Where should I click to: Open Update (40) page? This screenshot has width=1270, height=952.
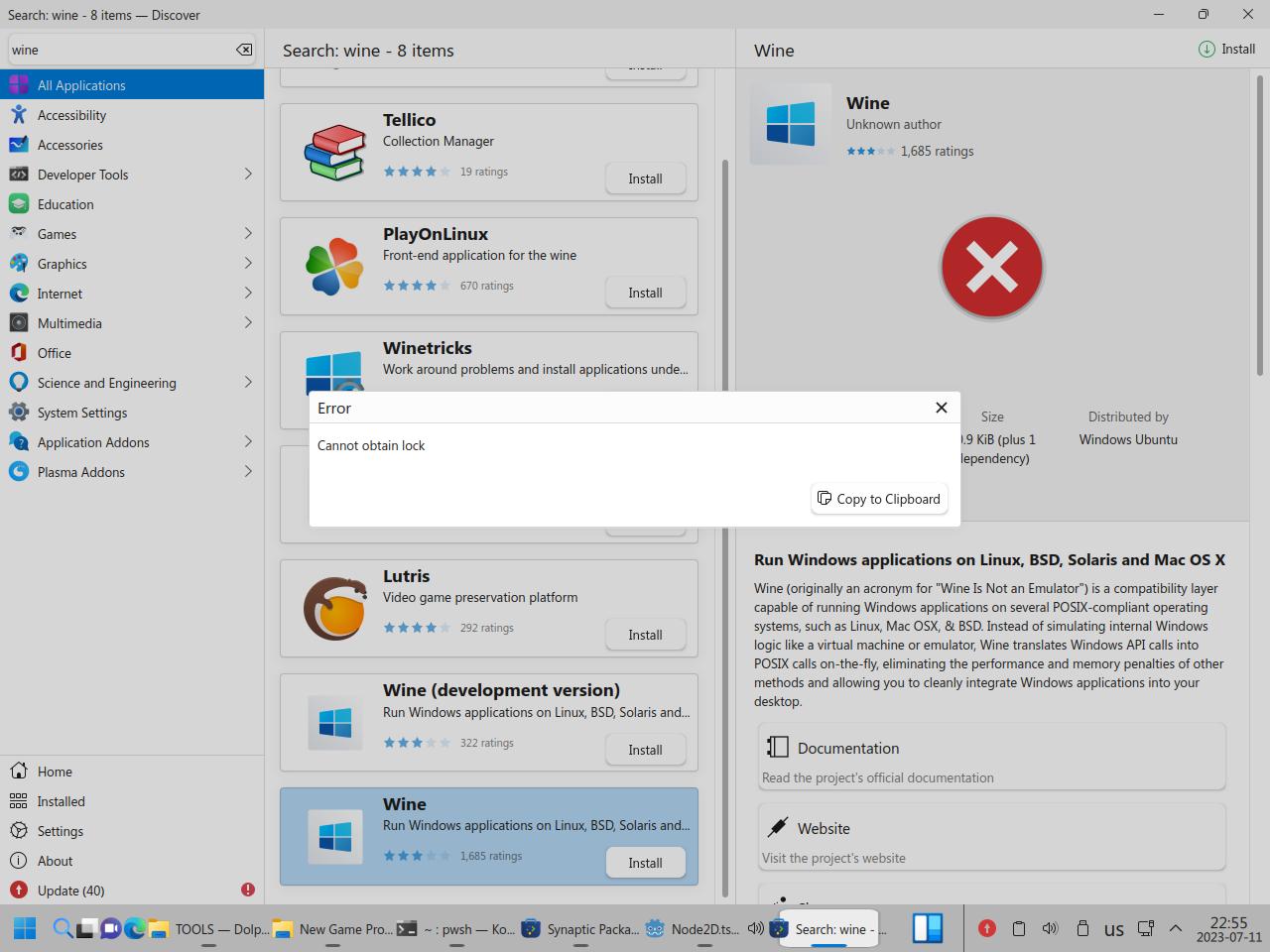tap(132, 891)
